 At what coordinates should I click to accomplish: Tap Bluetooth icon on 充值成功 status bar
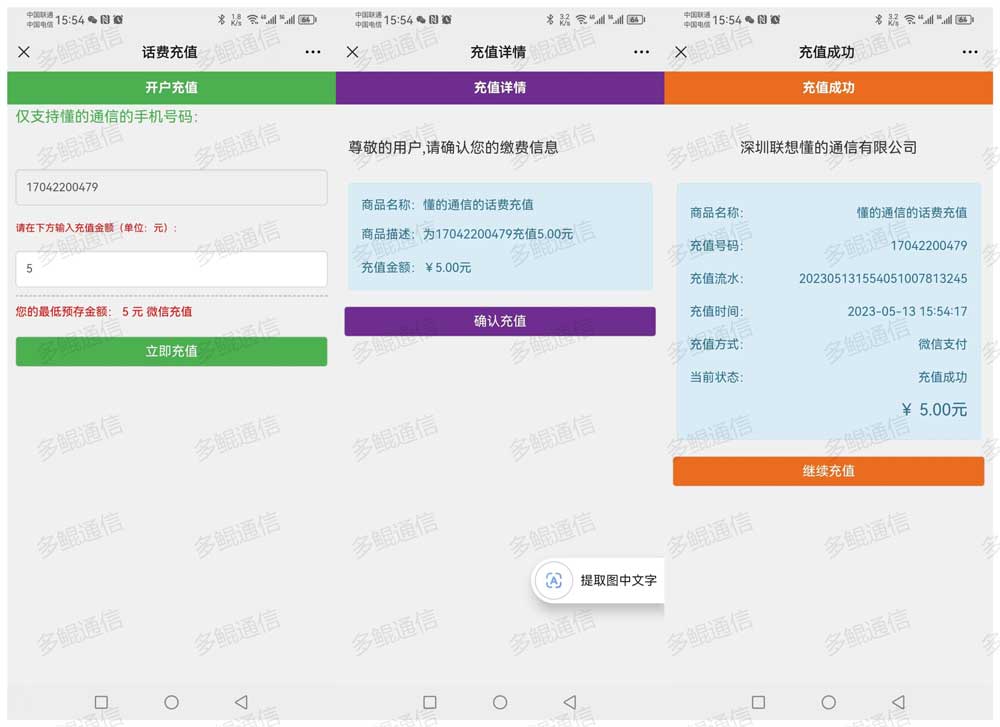pos(879,20)
